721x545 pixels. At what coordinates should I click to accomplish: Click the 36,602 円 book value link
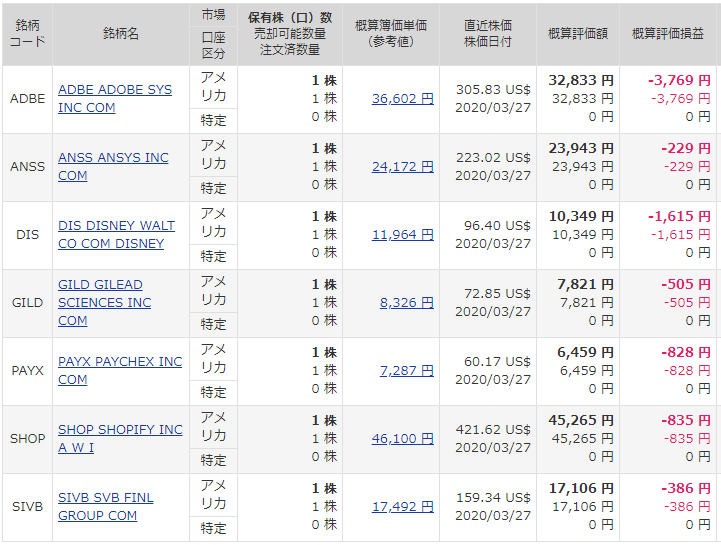point(403,98)
